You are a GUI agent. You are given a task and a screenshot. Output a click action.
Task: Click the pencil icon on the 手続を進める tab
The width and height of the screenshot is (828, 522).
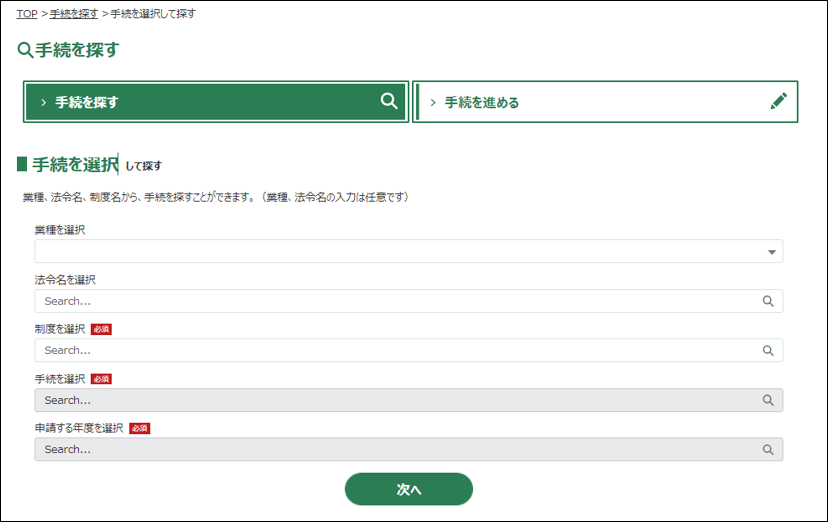[779, 101]
